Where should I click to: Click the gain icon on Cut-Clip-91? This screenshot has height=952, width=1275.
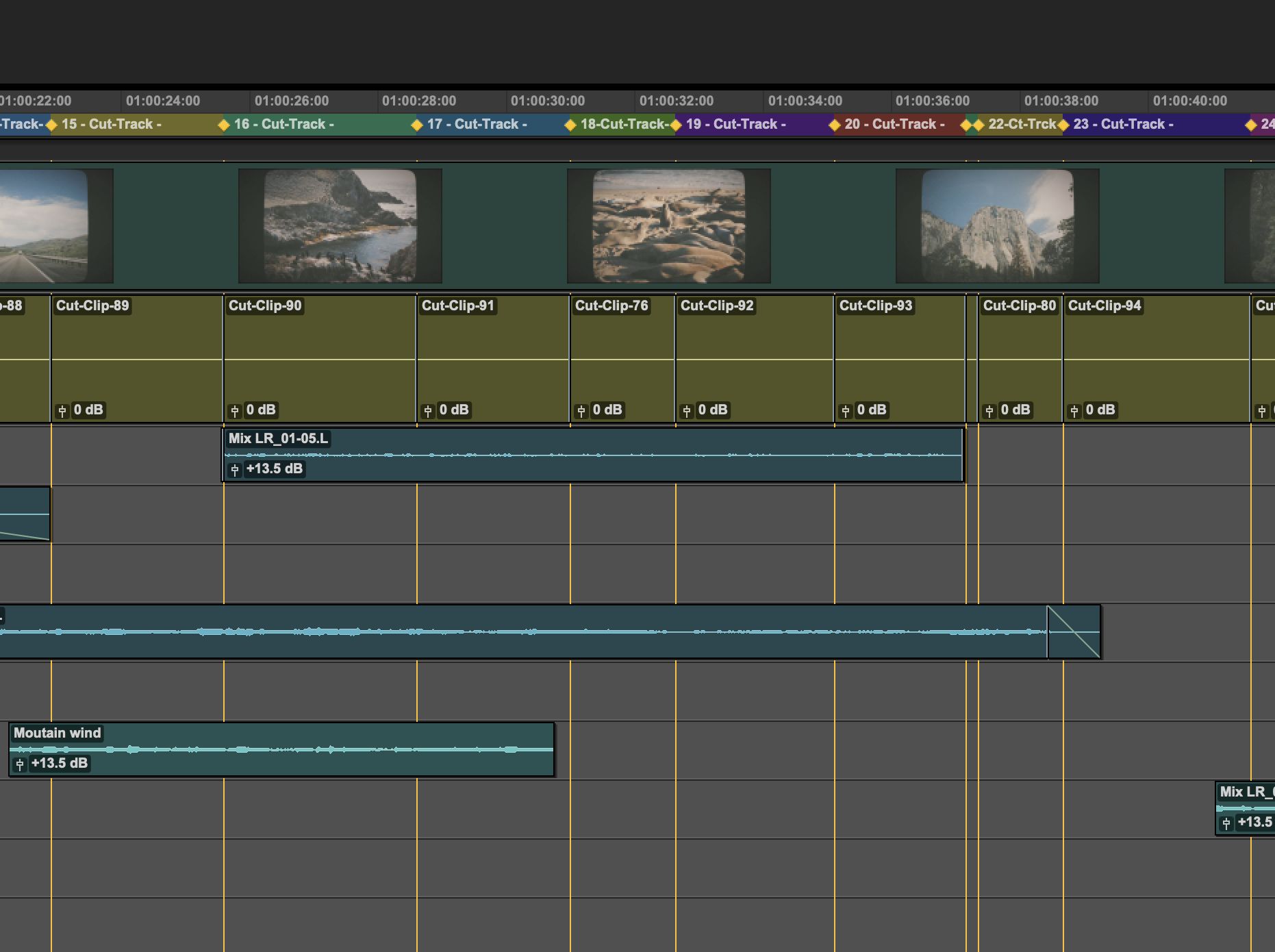[x=428, y=411]
